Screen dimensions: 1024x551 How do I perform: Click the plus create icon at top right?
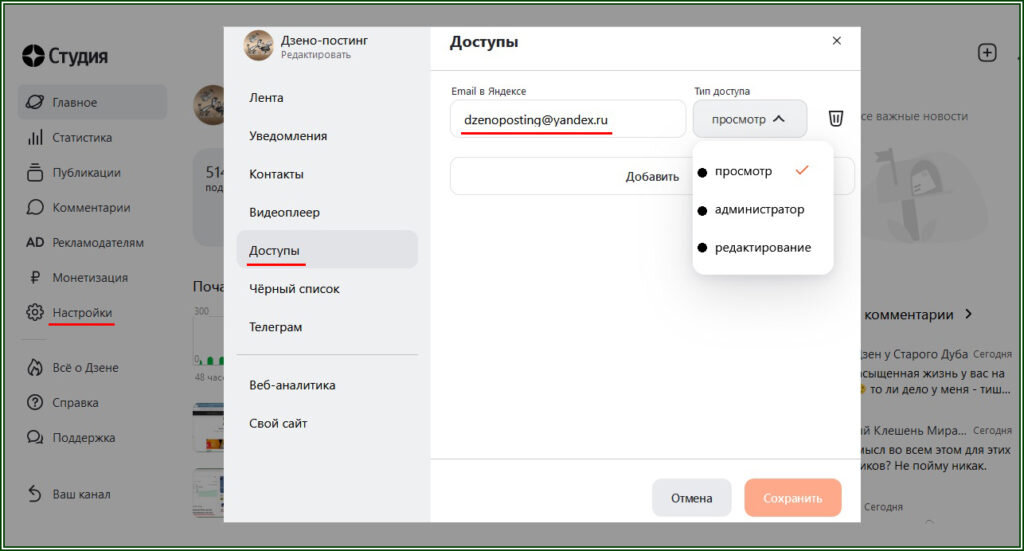pos(987,53)
